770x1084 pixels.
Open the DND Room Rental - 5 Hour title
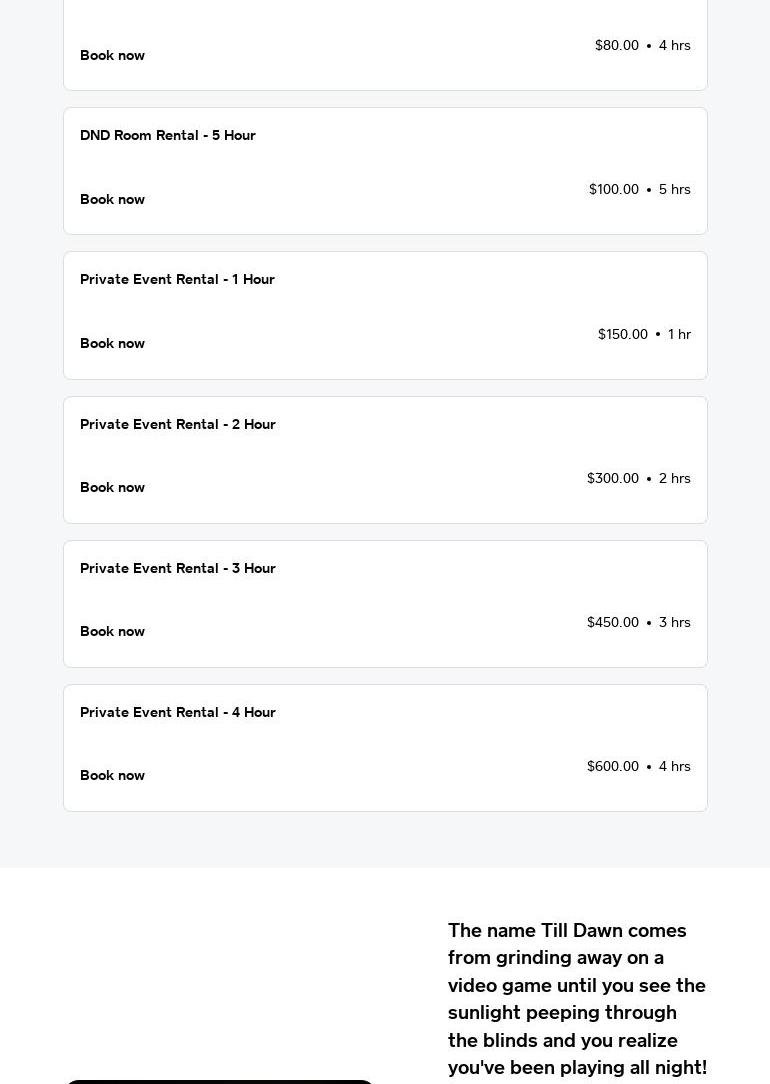[x=168, y=135]
